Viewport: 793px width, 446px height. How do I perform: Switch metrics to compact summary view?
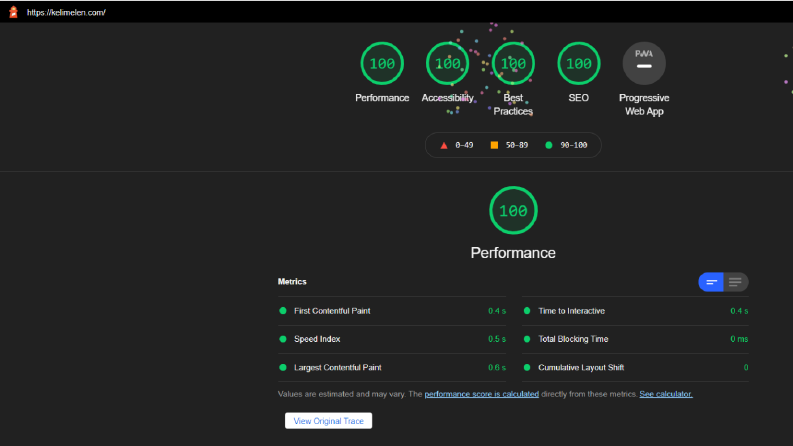coord(711,282)
